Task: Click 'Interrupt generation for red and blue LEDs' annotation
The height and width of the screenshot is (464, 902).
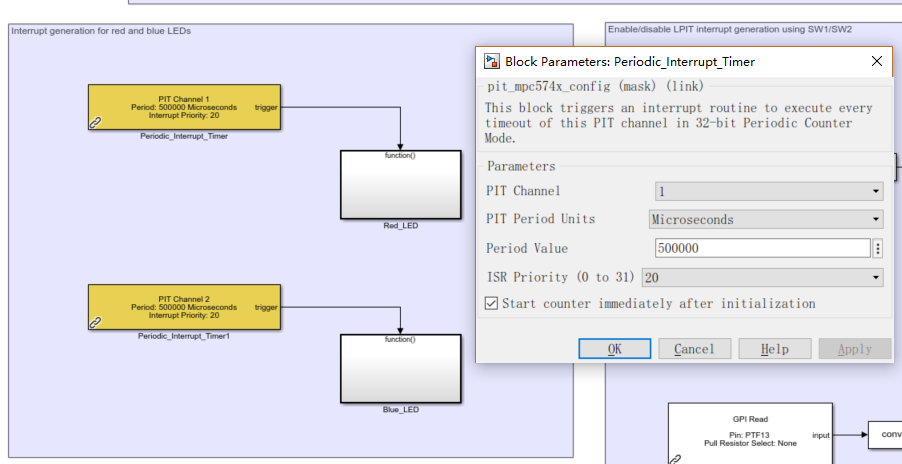Action: point(101,31)
